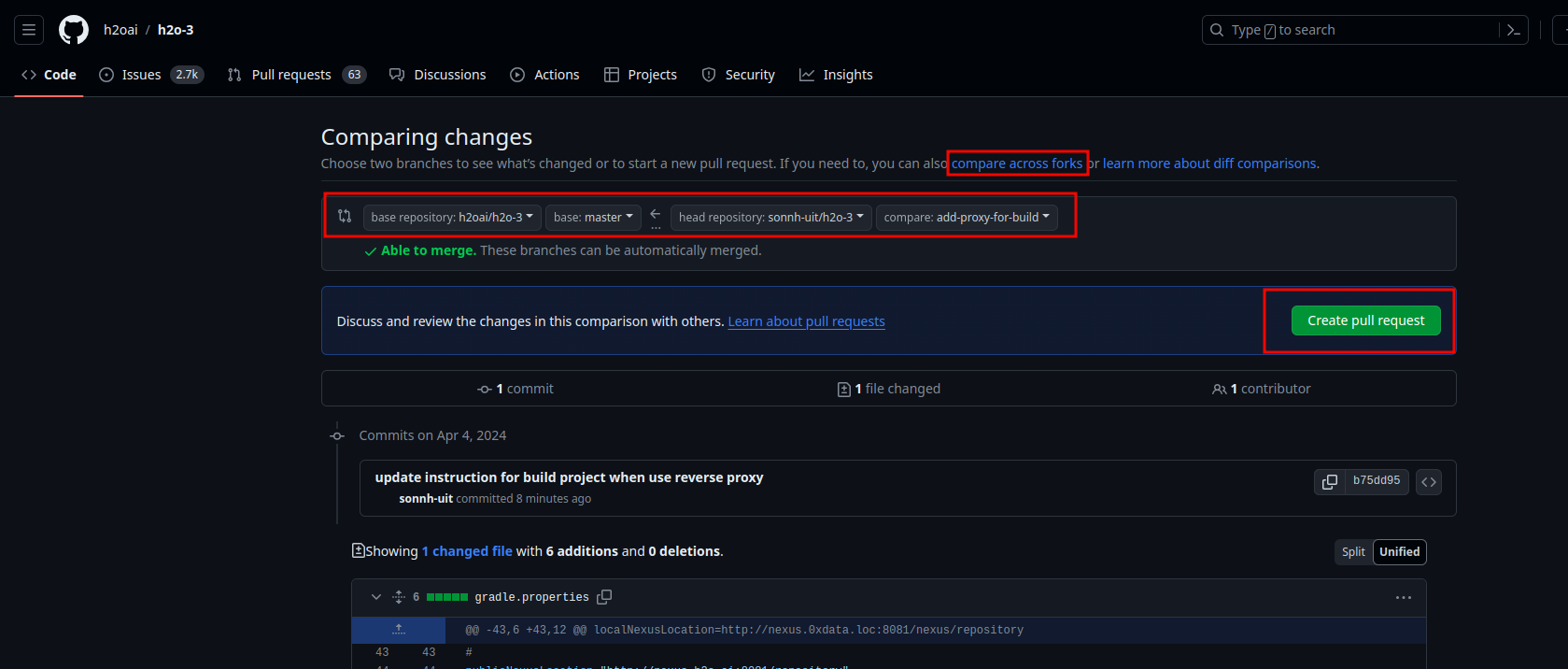Open head repository sonnh-uit/h2o-3 dropdown
Viewport: 1568px width, 669px height.
tap(771, 217)
